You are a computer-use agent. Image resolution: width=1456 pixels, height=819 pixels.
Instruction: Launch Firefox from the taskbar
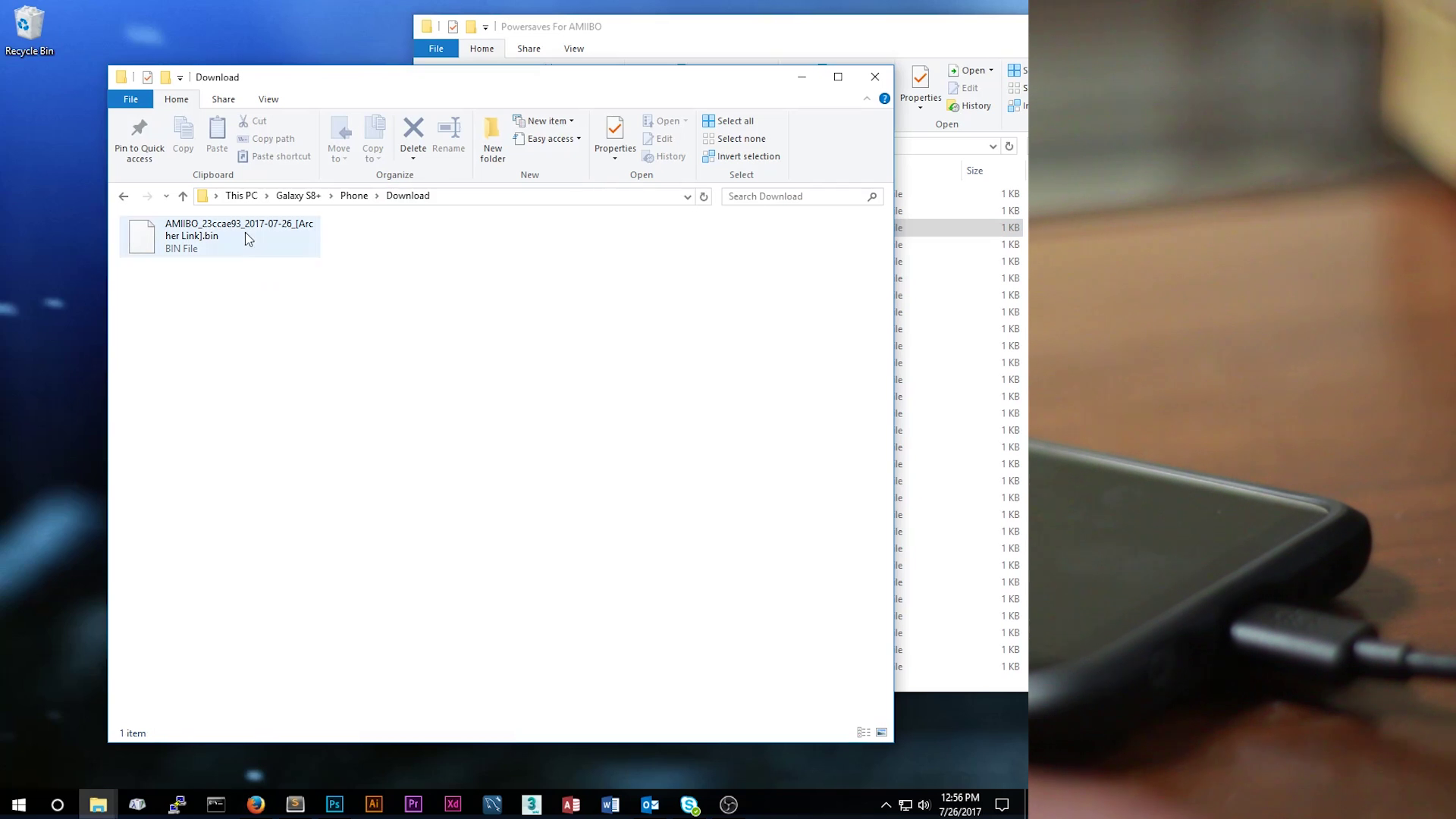tap(256, 805)
